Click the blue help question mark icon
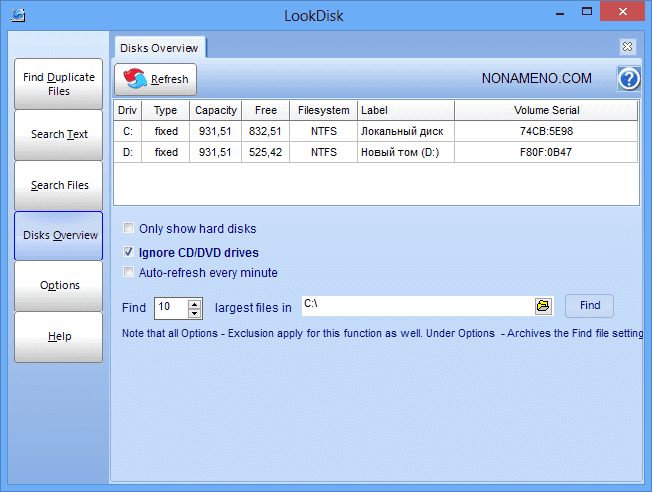Screen dimensions: 652x492 click(628, 79)
